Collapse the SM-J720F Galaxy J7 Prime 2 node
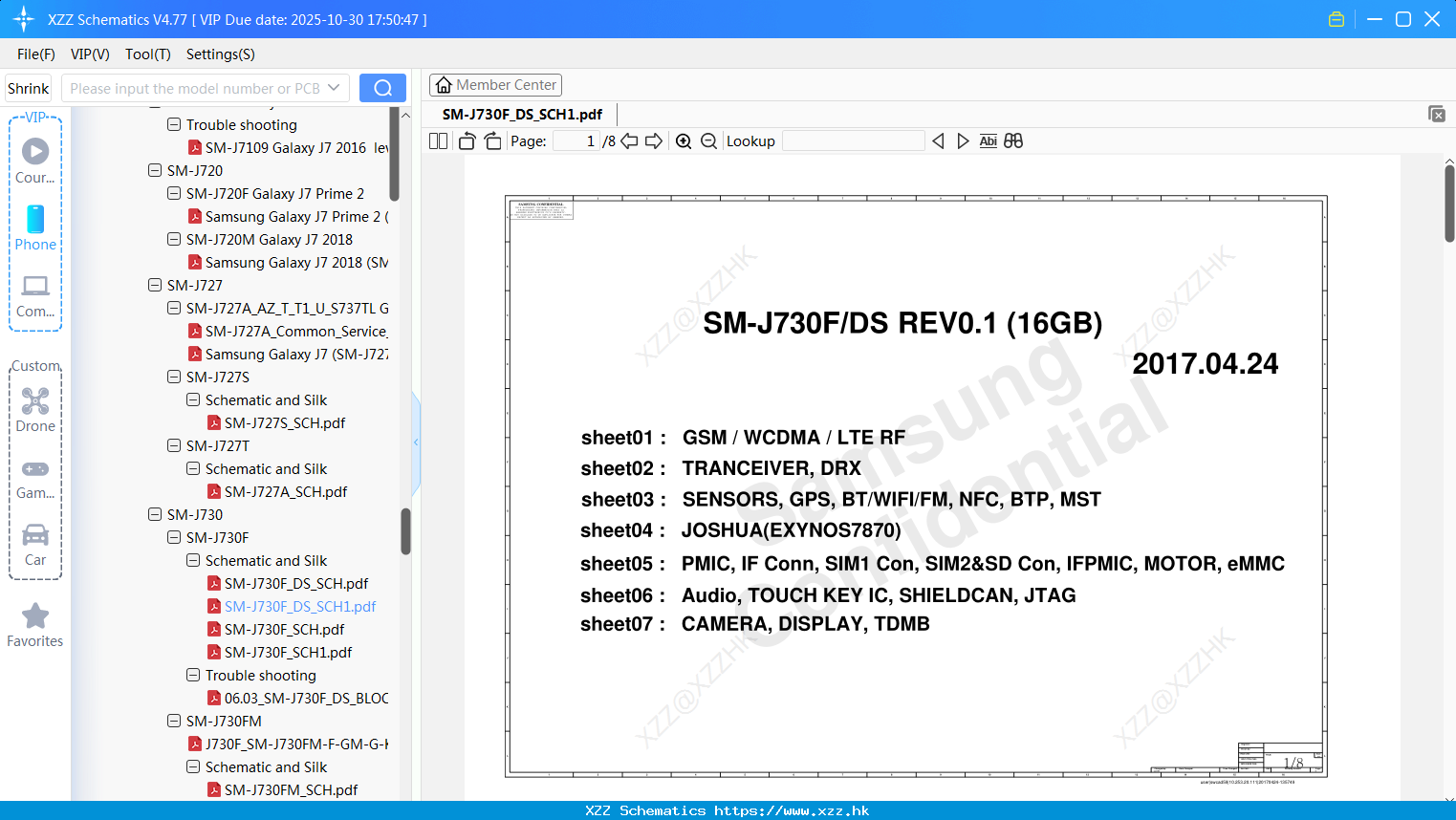This screenshot has width=1456, height=820. [x=174, y=193]
